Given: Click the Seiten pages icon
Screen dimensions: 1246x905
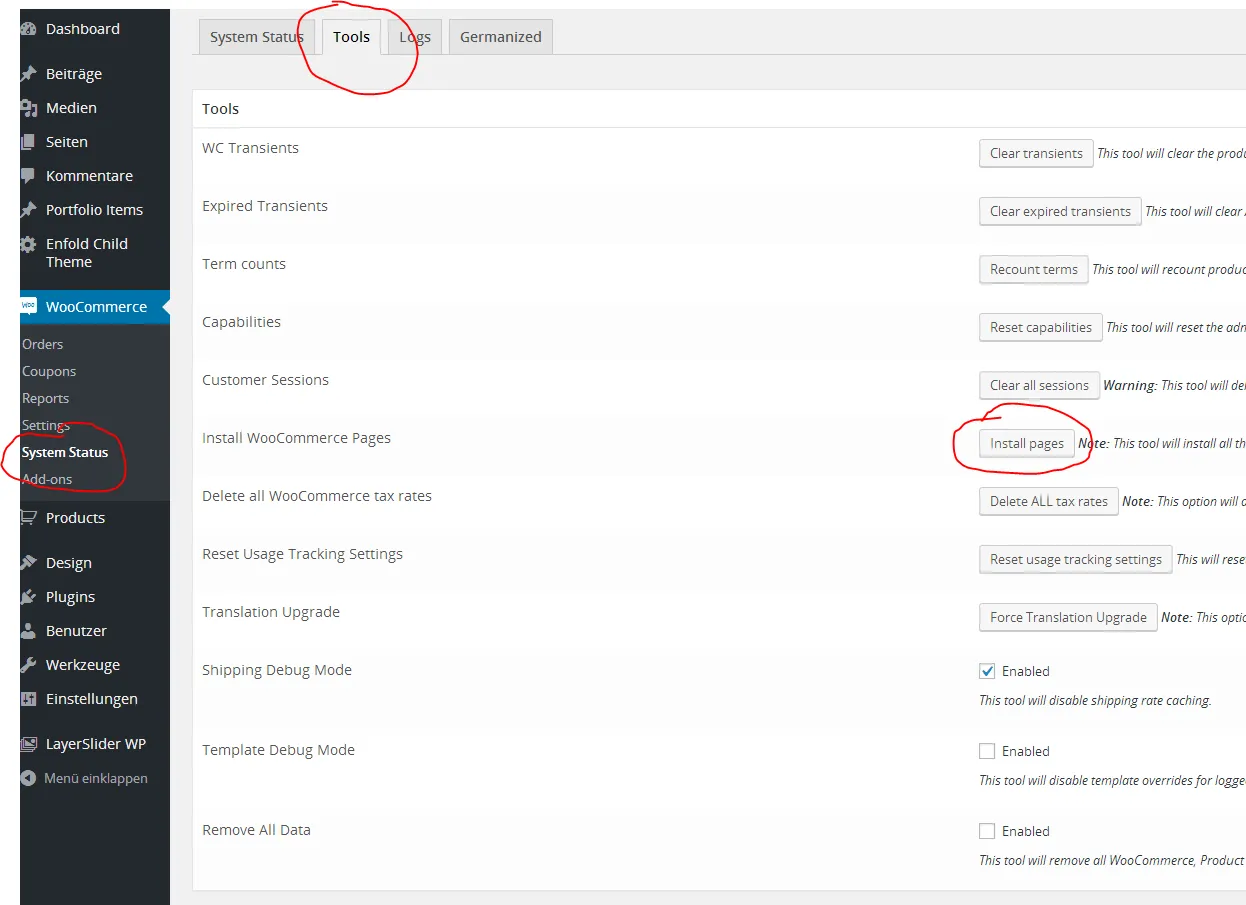Looking at the screenshot, I should pyautogui.click(x=29, y=142).
